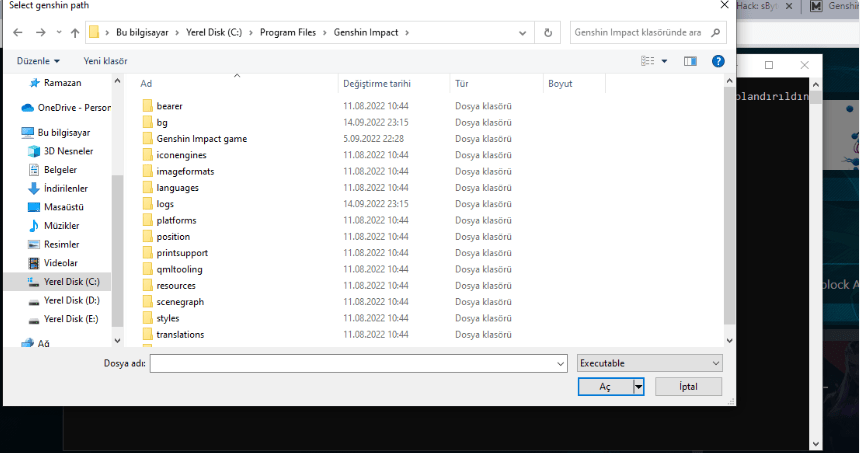Select the bearer folder icon

(x=148, y=105)
